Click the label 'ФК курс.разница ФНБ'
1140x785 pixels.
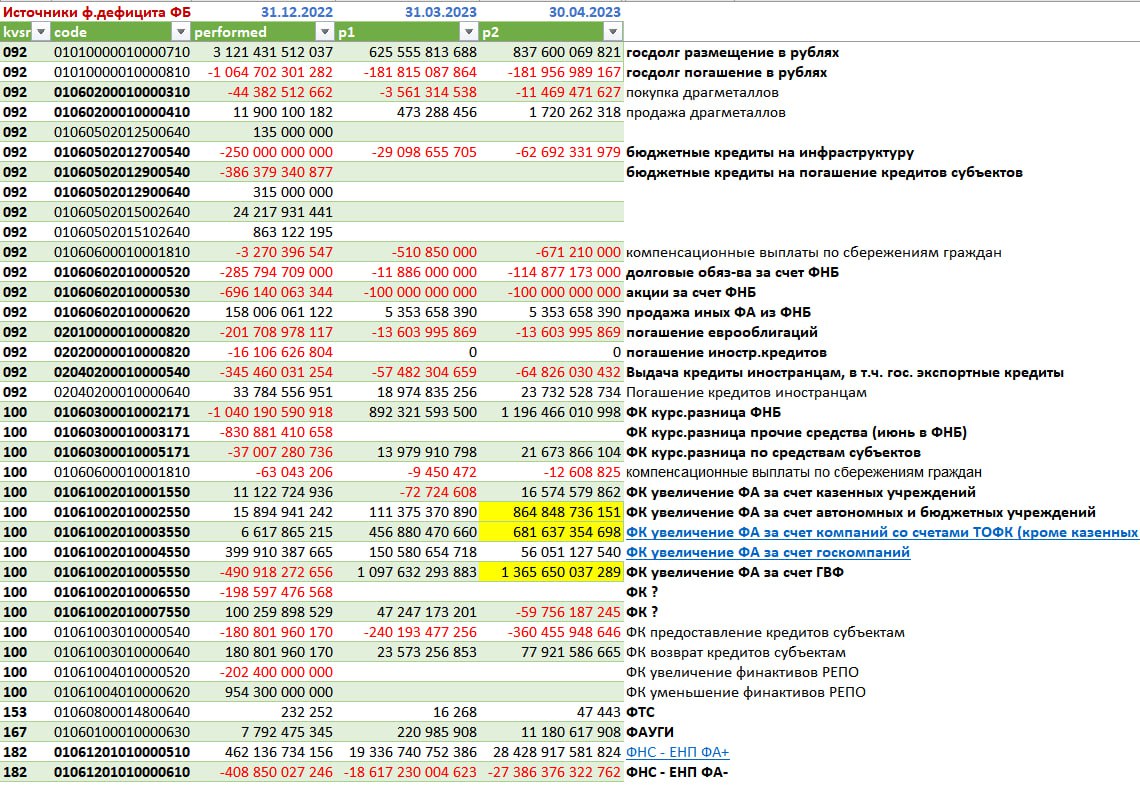coord(703,412)
